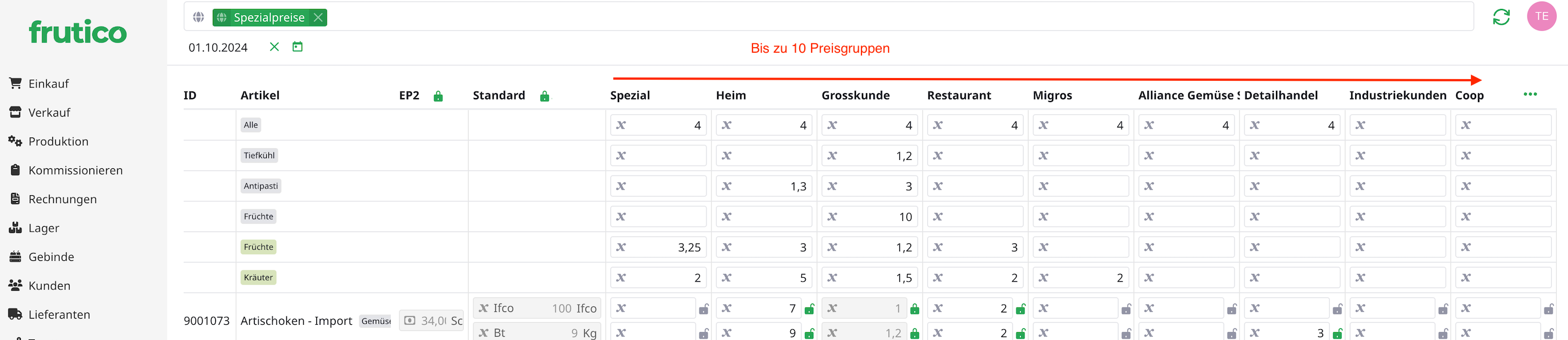The width and height of the screenshot is (1568, 340).
Task: Toggle the EP2 column lock
Action: 438,96
